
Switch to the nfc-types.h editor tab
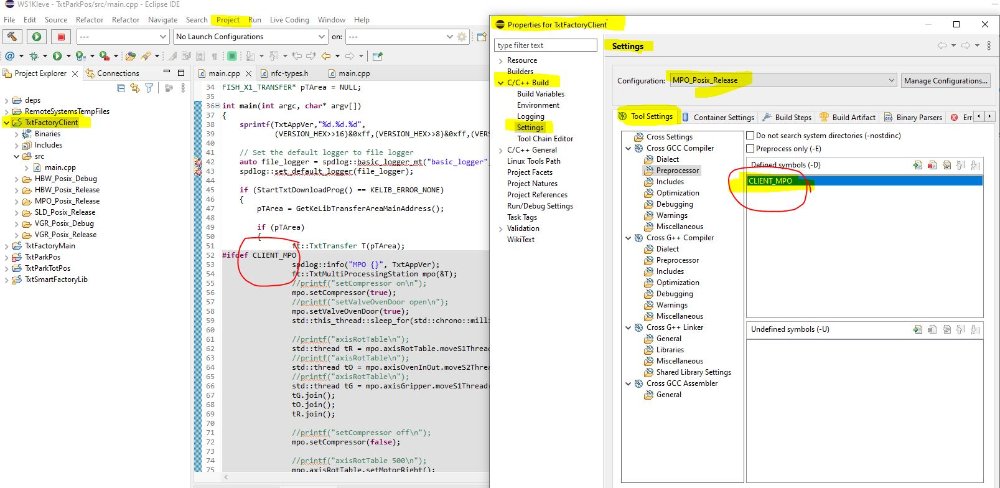click(284, 73)
